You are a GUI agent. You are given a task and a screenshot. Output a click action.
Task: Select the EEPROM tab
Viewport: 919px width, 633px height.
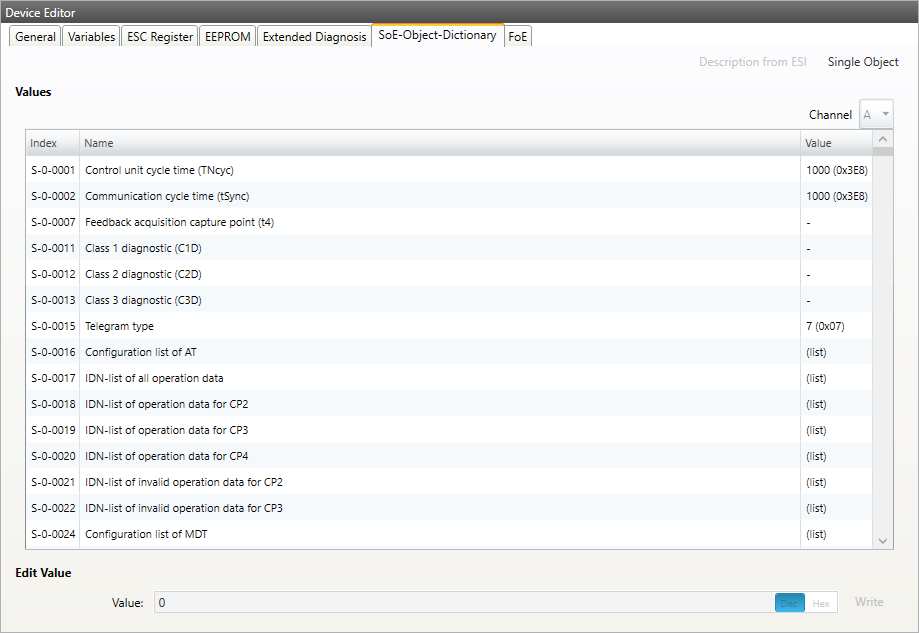(x=227, y=37)
